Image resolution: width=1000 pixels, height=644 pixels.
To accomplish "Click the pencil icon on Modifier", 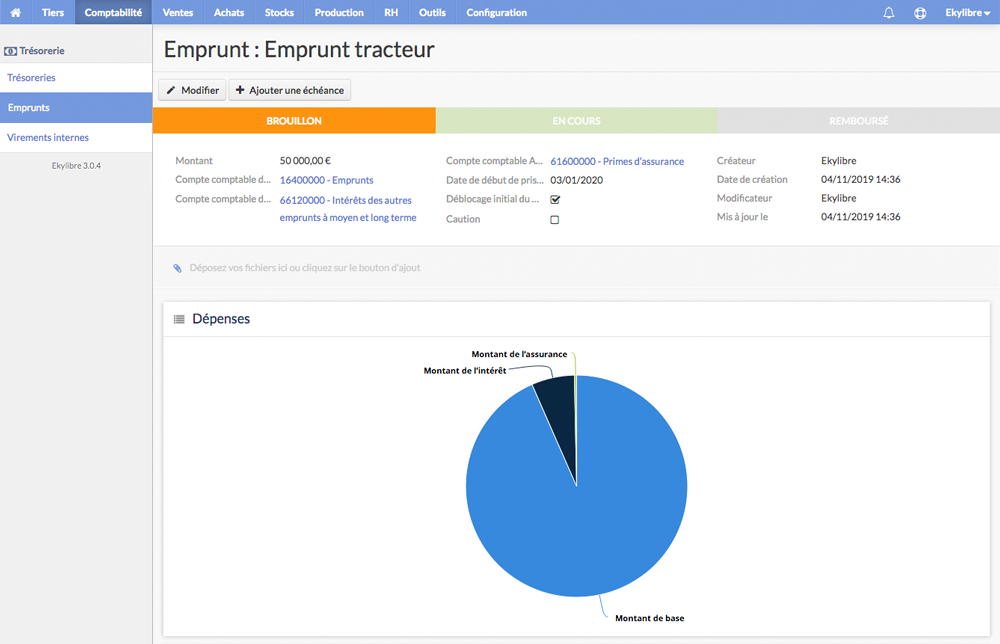I will 171,91.
